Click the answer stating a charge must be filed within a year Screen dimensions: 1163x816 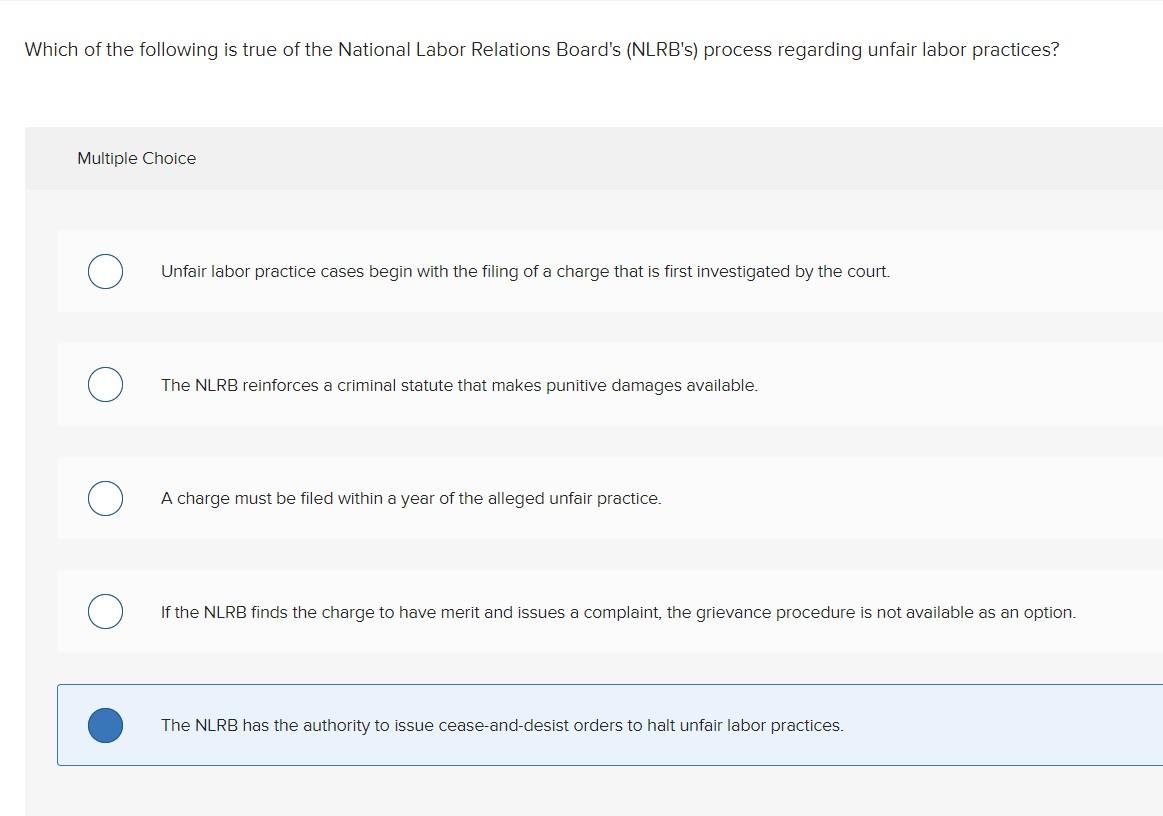411,498
